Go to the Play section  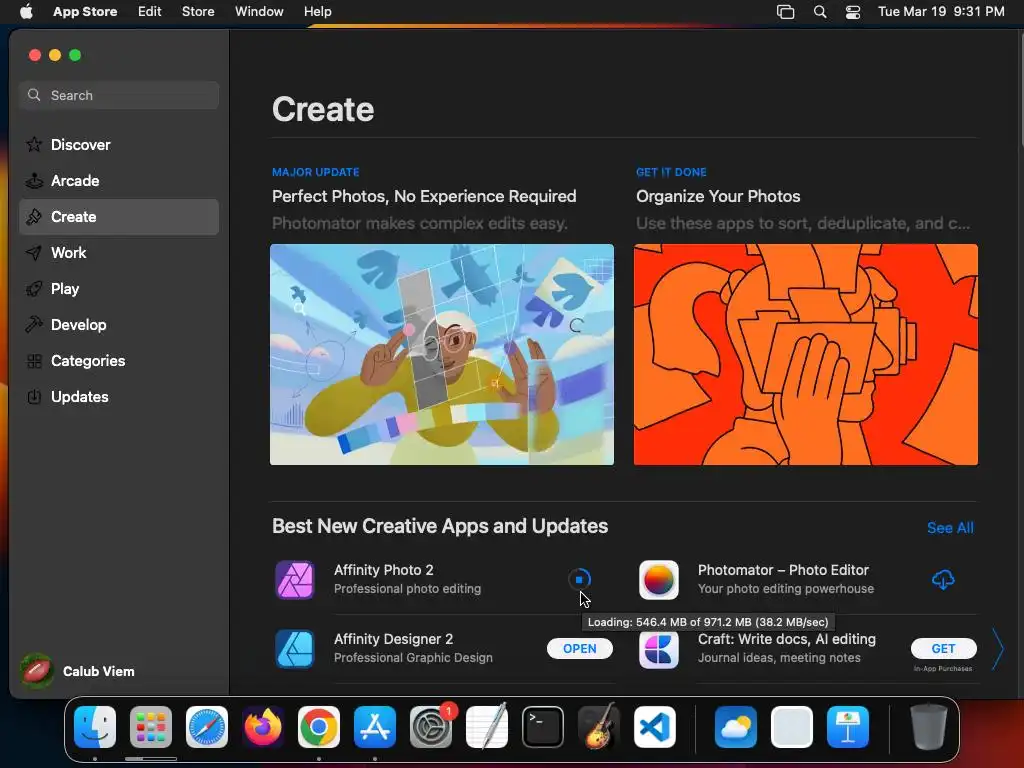pyautogui.click(x=119, y=289)
